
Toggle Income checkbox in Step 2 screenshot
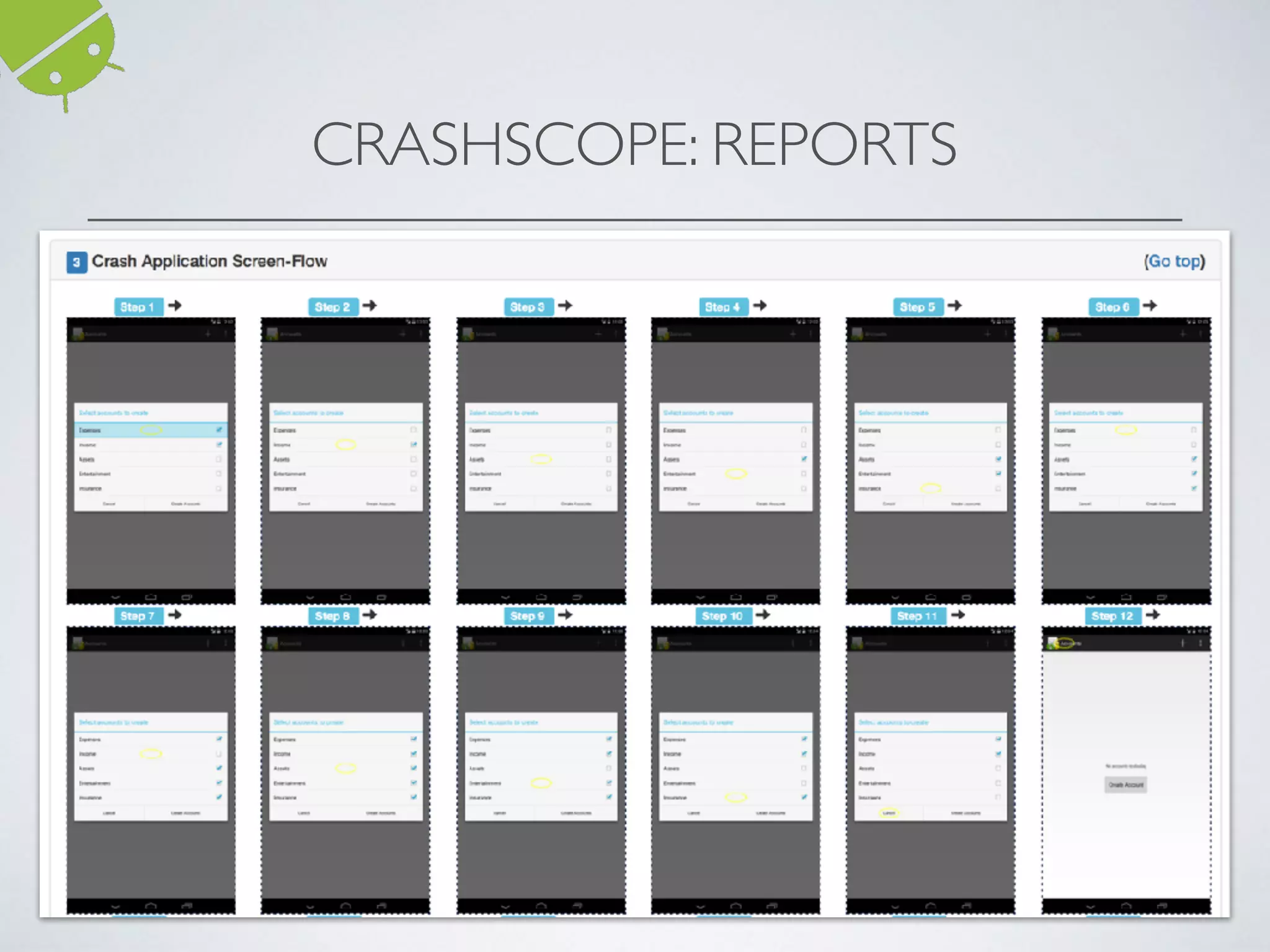click(x=414, y=444)
